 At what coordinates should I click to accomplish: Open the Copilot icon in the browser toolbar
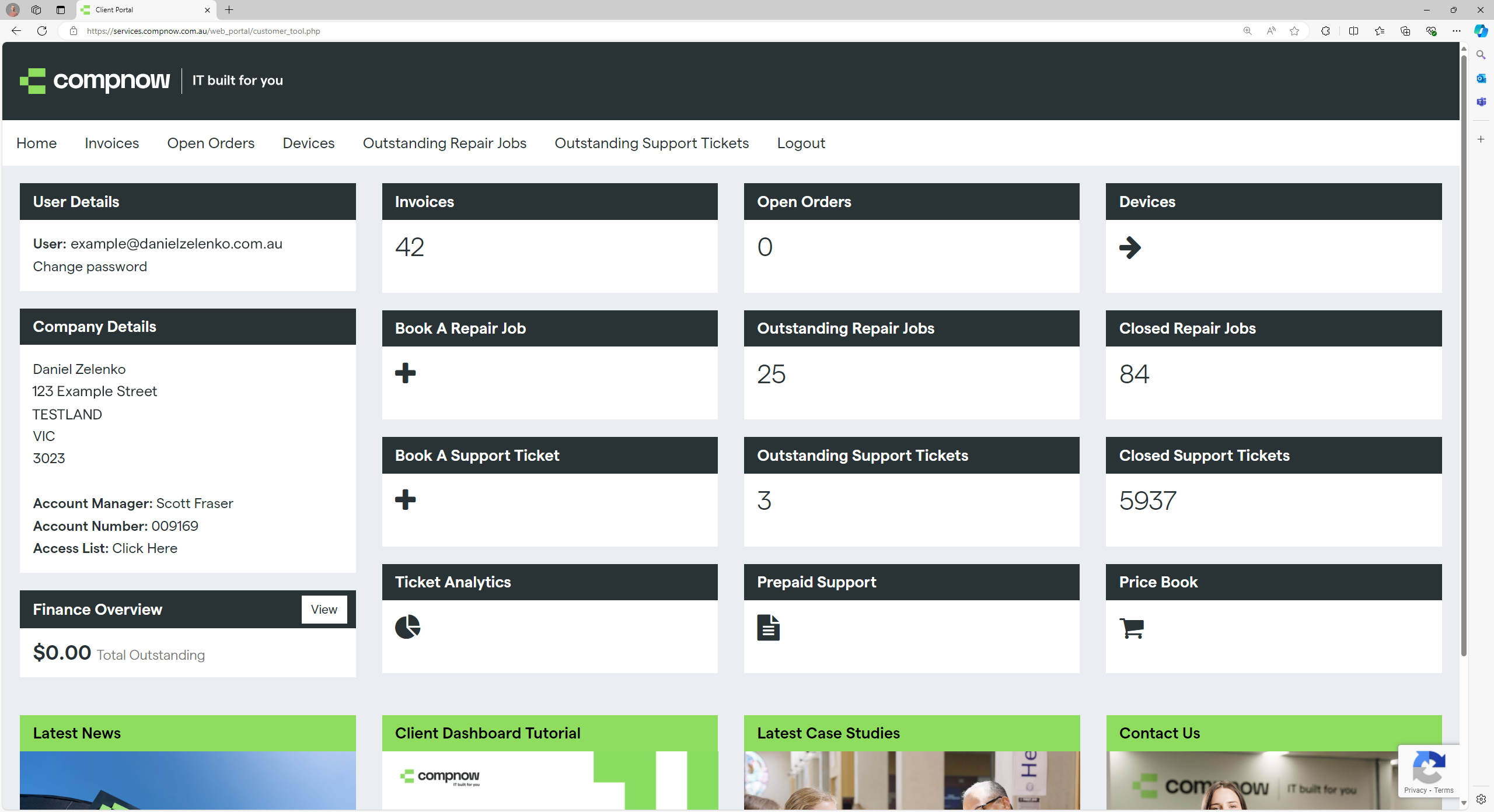[x=1481, y=31]
